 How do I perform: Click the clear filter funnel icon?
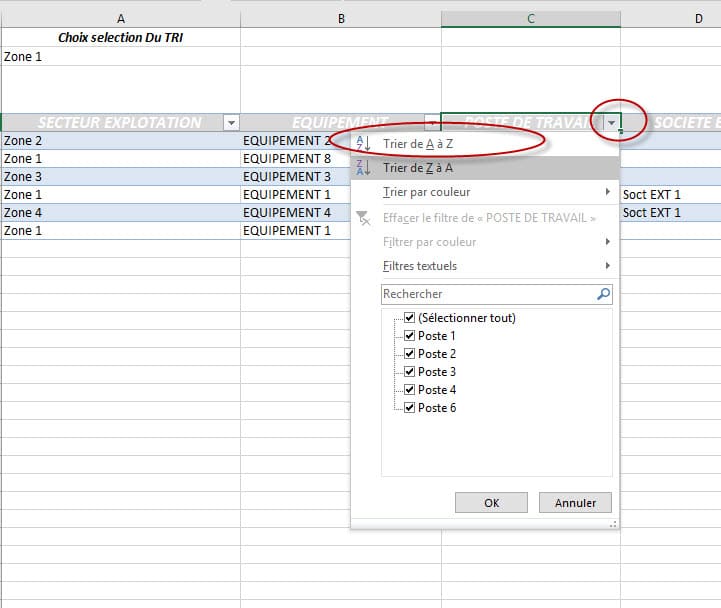[x=364, y=218]
